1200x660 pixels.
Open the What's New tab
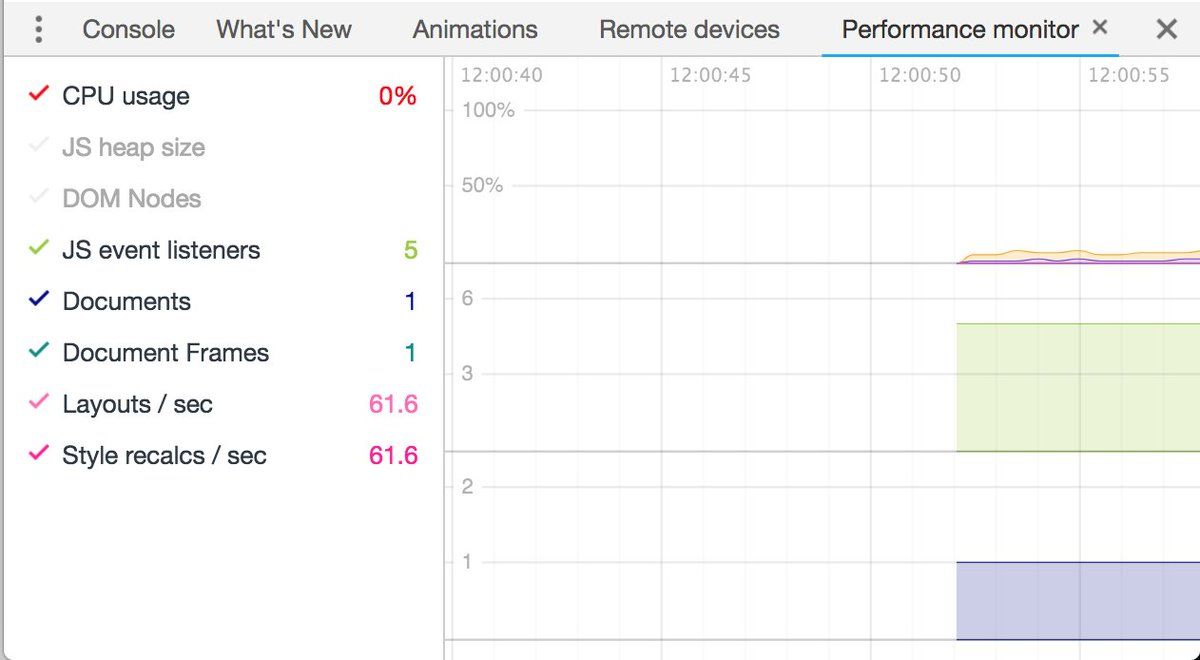tap(284, 30)
